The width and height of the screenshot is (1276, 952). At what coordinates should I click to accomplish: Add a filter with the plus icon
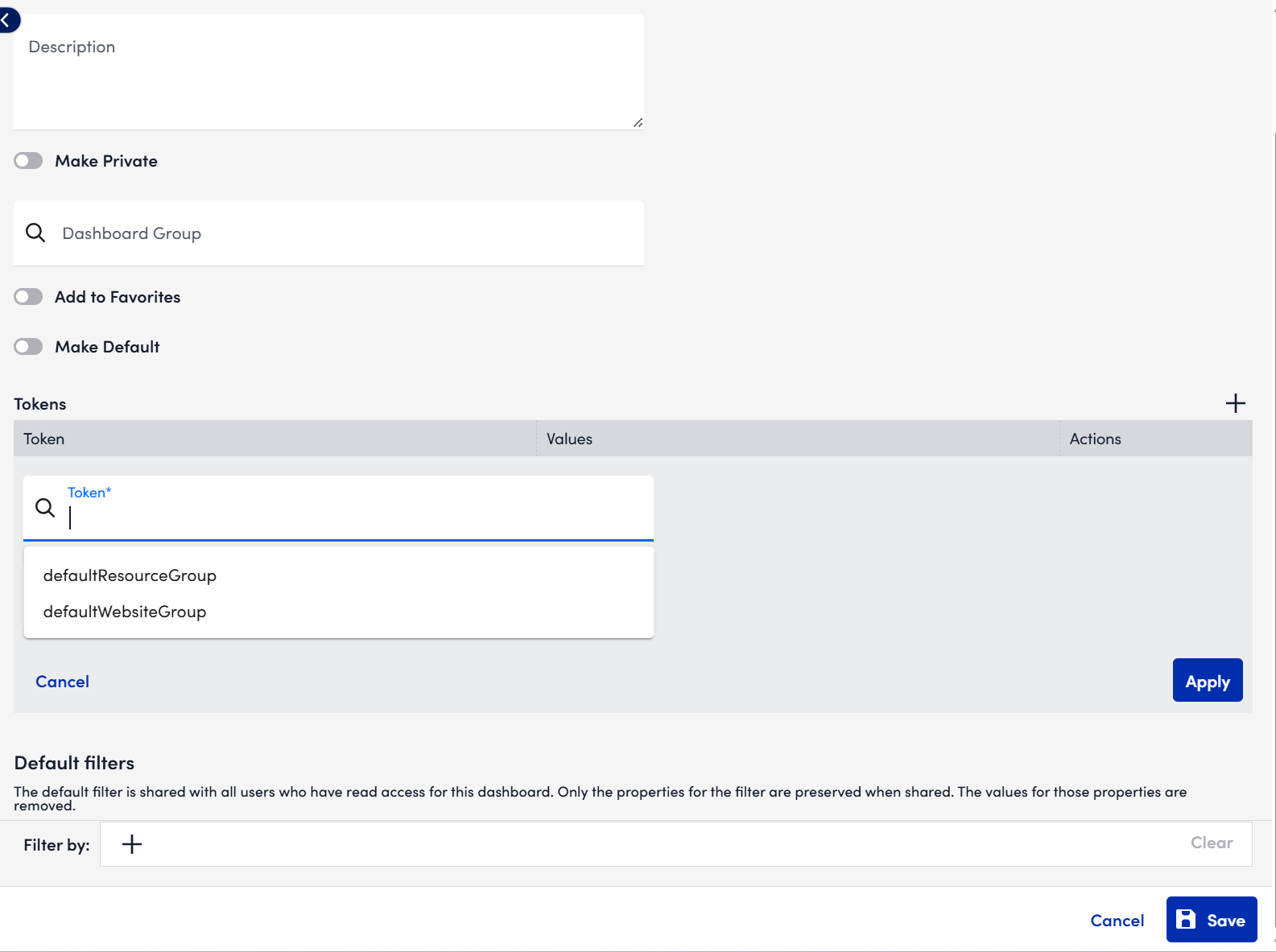click(x=132, y=844)
